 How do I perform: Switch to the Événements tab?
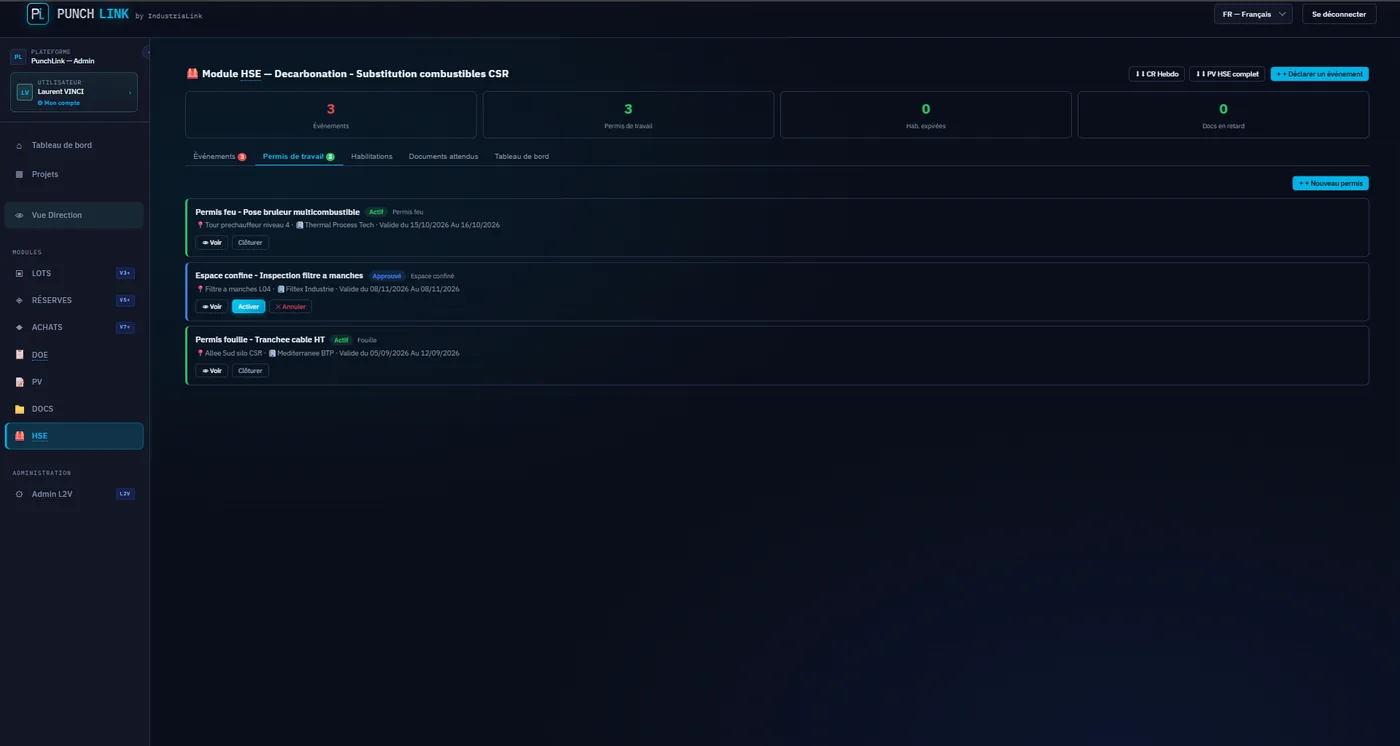219,156
